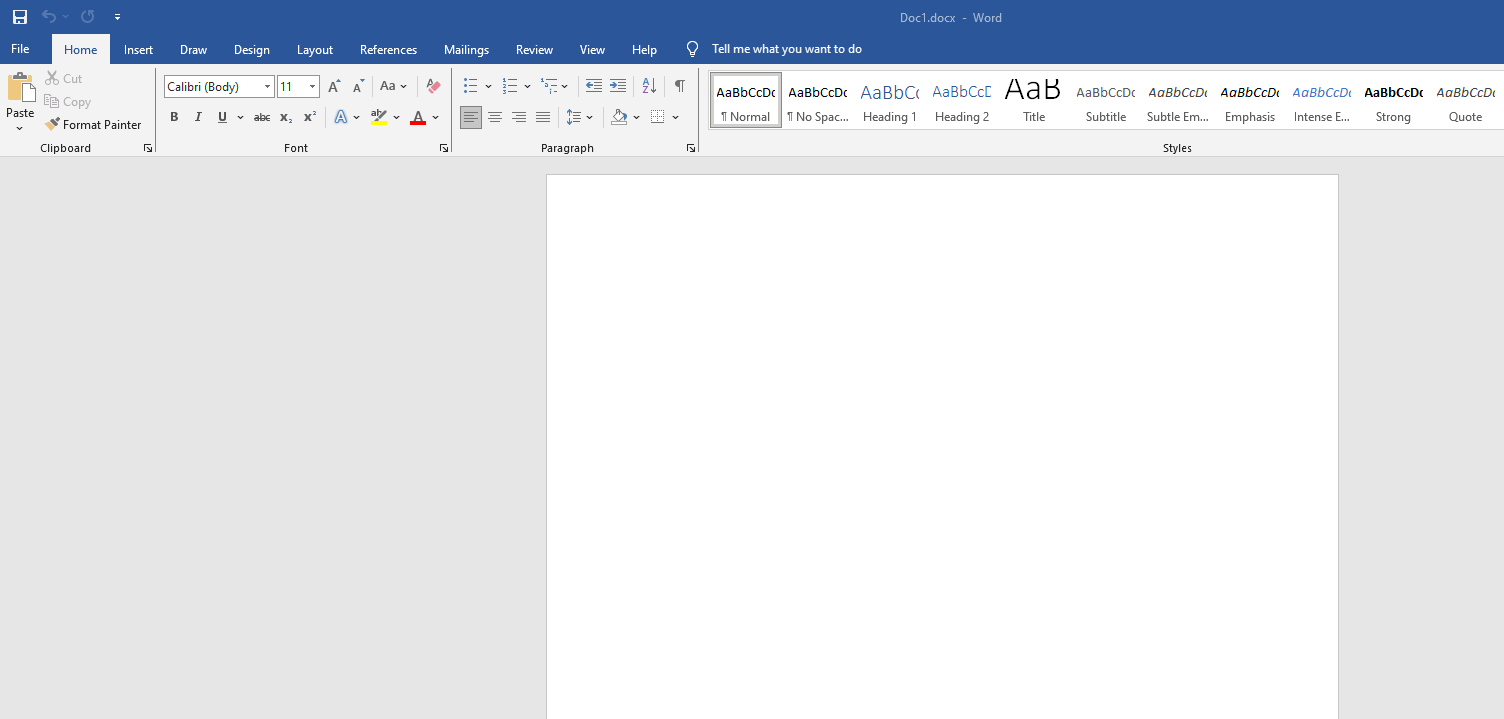The image size is (1504, 719).
Task: Click Align Right icon
Action: click(519, 117)
